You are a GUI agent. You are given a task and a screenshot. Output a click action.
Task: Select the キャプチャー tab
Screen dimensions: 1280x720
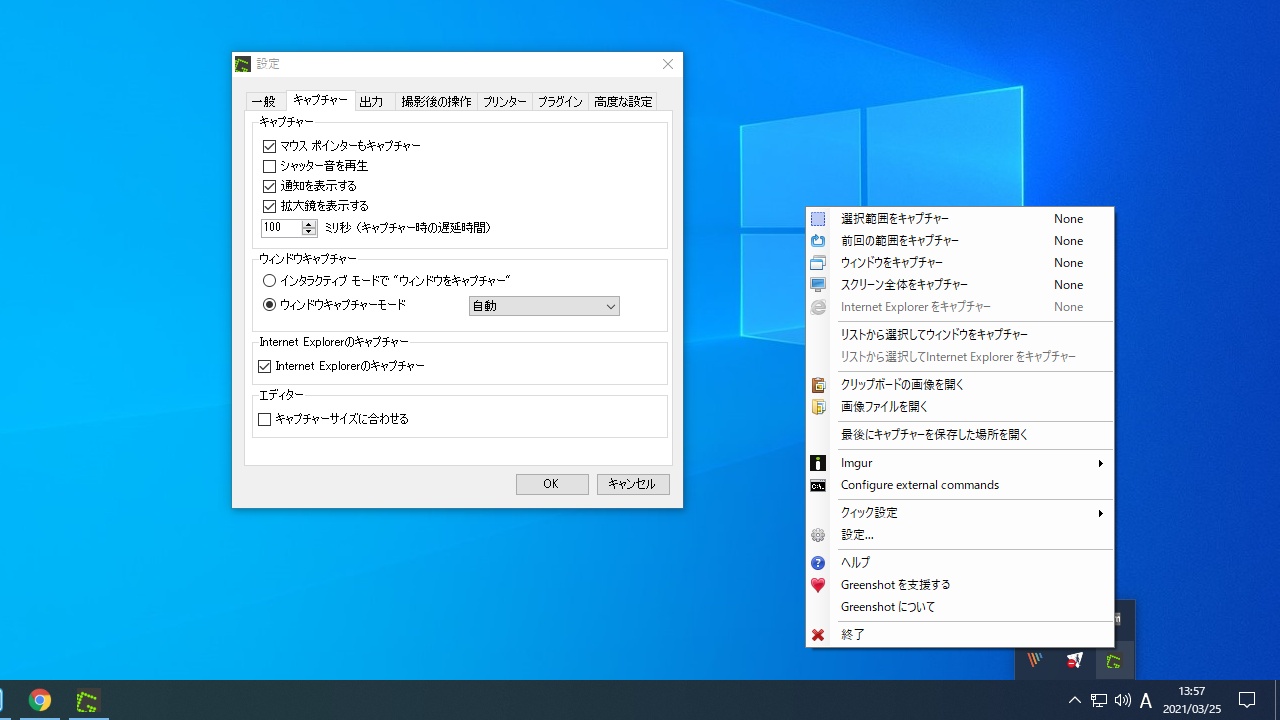321,100
